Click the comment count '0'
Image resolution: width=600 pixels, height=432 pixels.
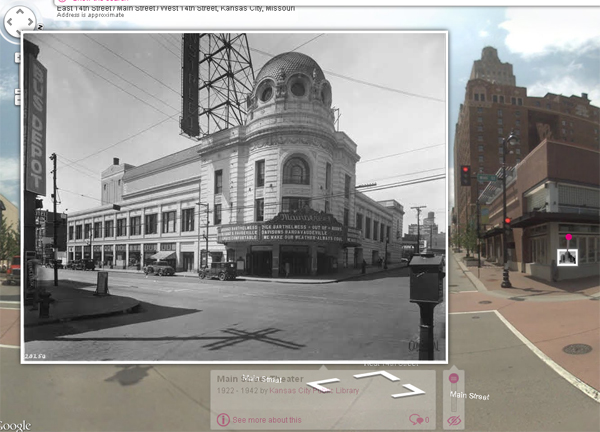tap(427, 420)
